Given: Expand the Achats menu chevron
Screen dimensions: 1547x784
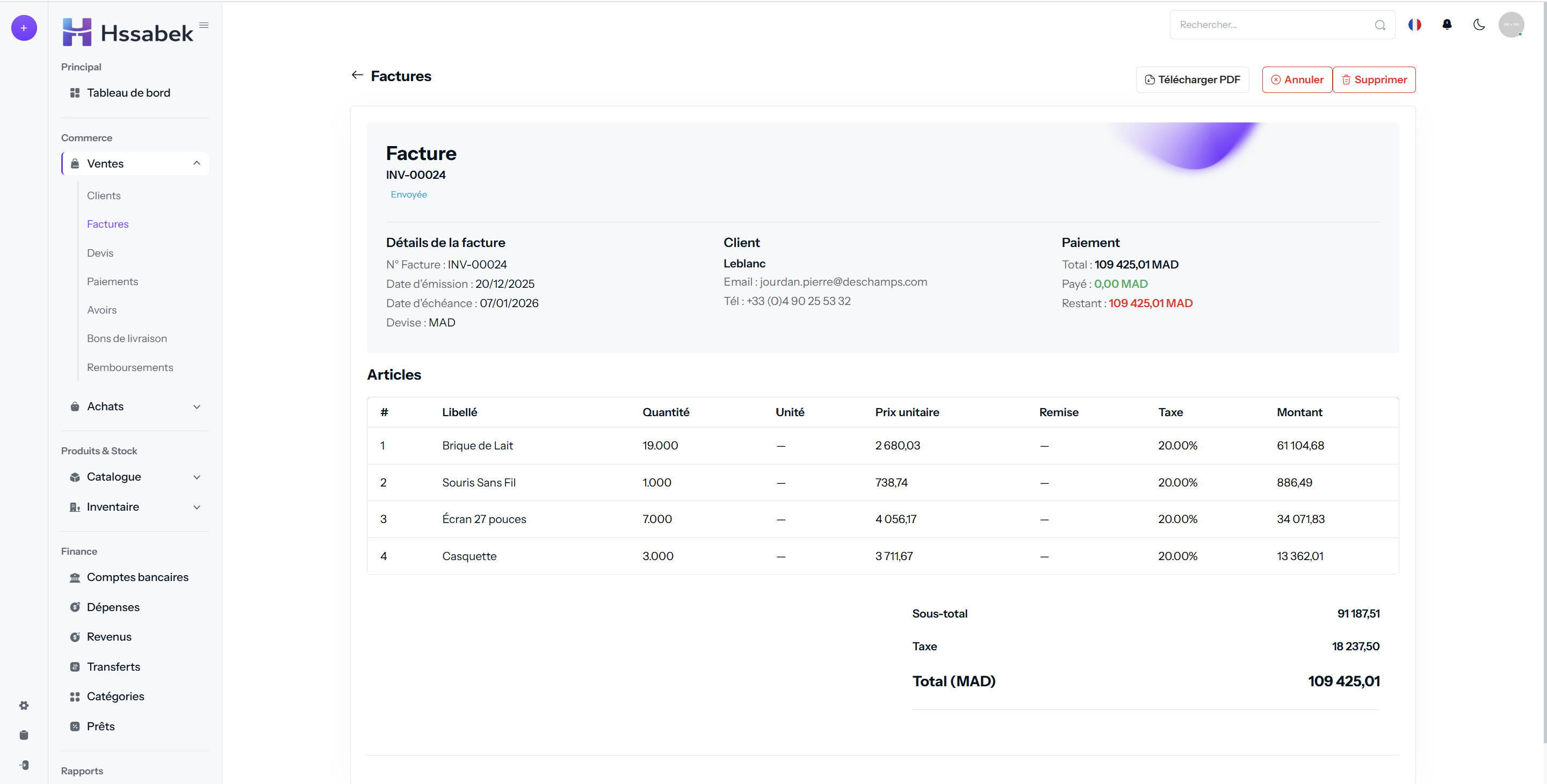Looking at the screenshot, I should pos(197,406).
